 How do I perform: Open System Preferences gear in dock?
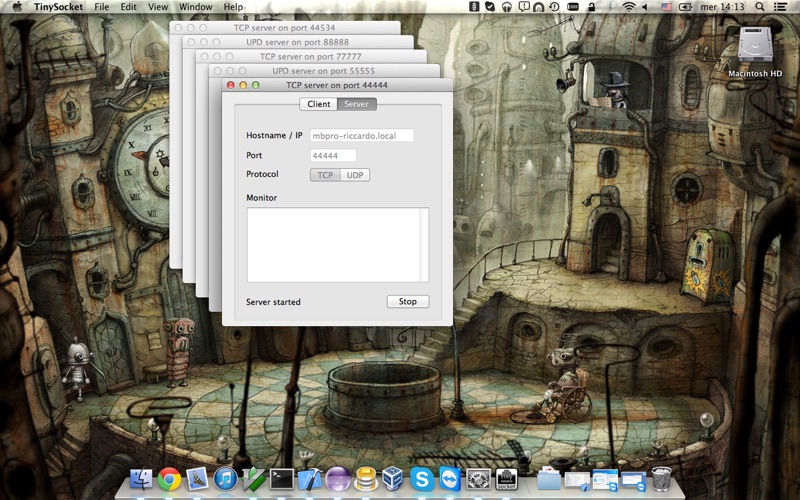pyautogui.click(x=478, y=480)
